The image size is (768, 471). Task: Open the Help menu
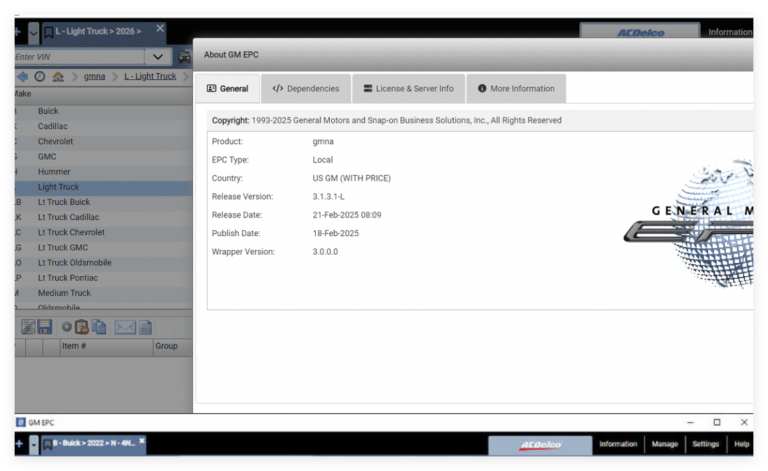pyautogui.click(x=741, y=444)
